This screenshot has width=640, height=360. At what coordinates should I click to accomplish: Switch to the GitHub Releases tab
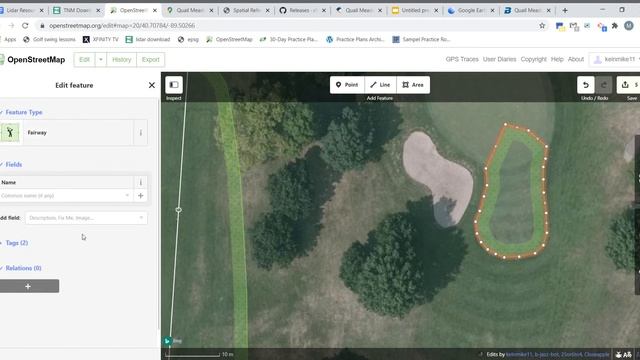pyautogui.click(x=303, y=10)
